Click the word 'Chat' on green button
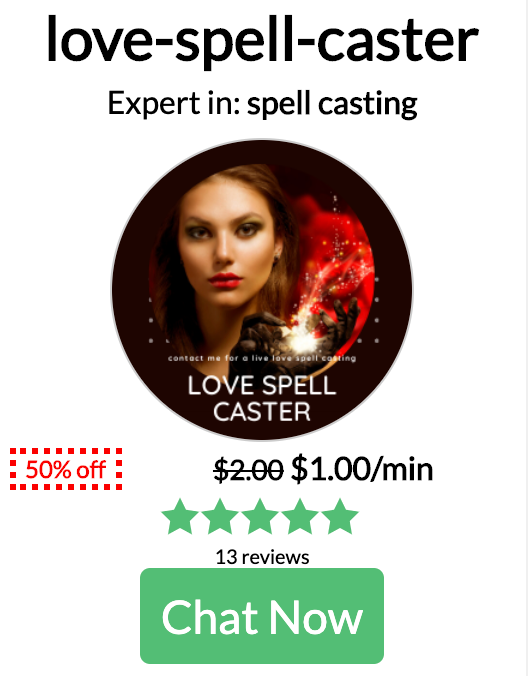This screenshot has width=532, height=676. tap(210, 617)
